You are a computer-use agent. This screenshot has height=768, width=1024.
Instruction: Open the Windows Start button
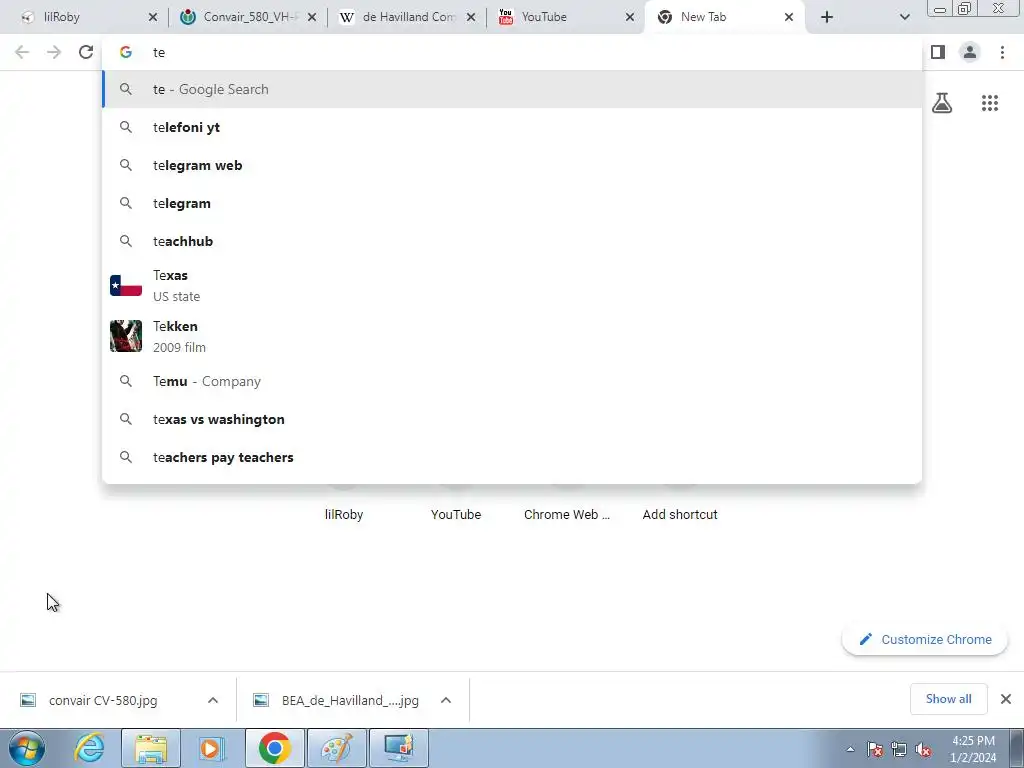pyautogui.click(x=27, y=748)
